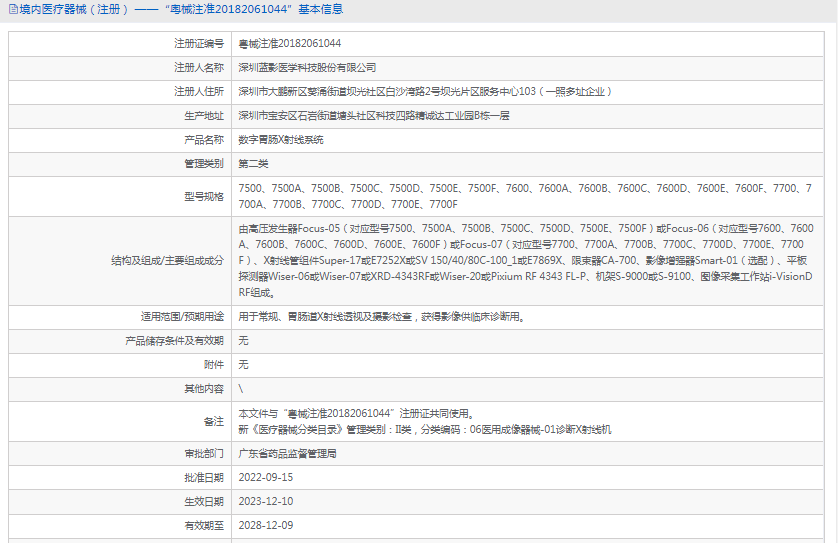Image resolution: width=838 pixels, height=543 pixels.
Task: Select the backslash value in 其他内容 row
Action: click(240, 389)
